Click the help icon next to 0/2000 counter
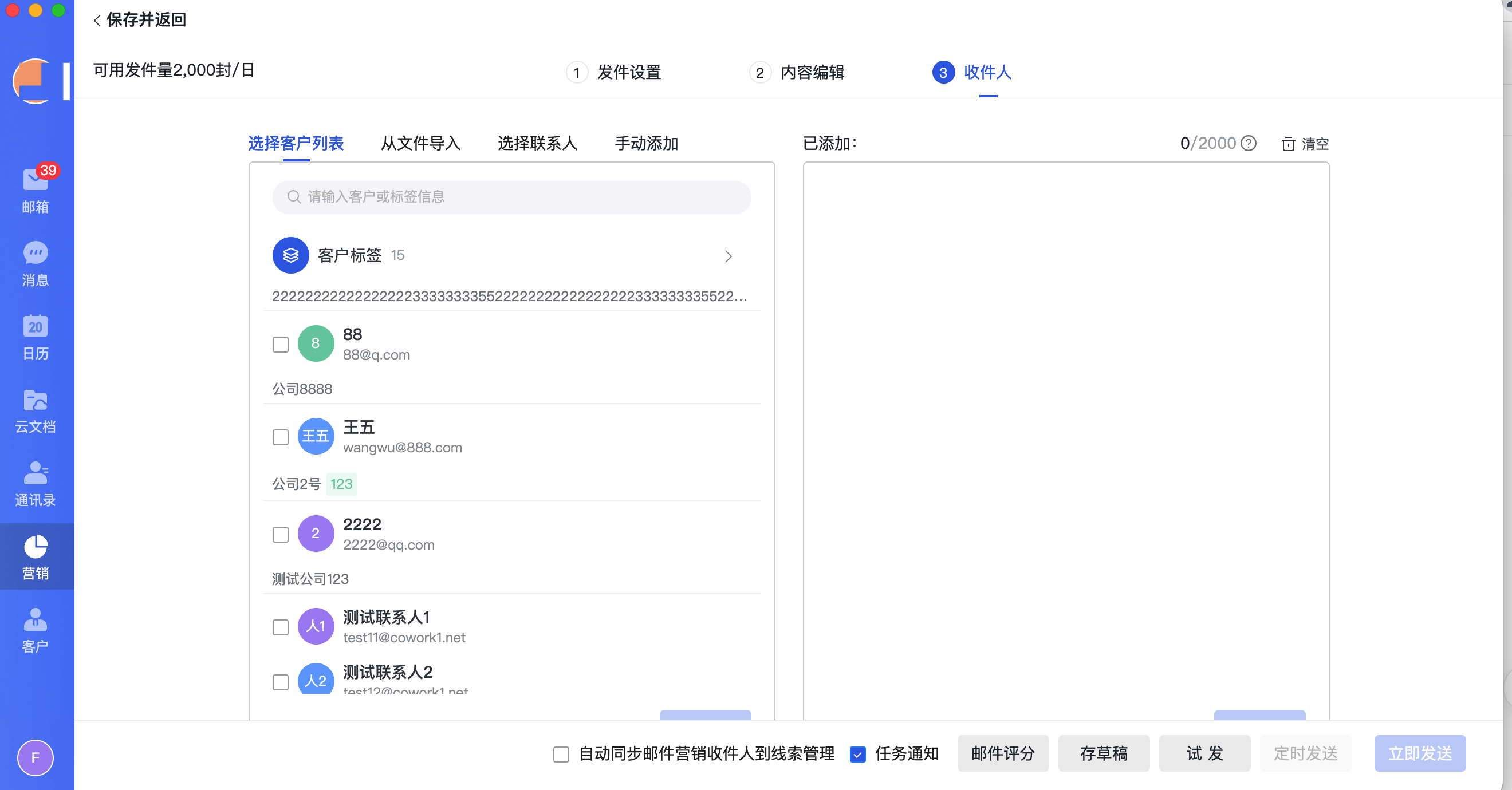The width and height of the screenshot is (1512, 790). tap(1249, 143)
